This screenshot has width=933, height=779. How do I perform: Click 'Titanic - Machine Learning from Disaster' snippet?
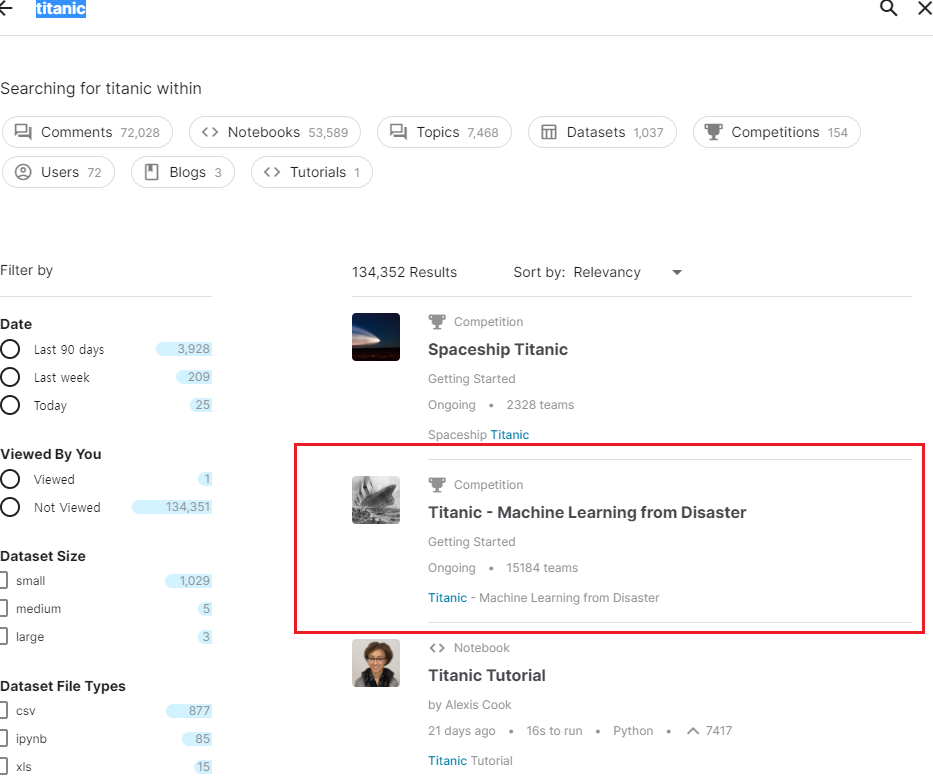coord(543,598)
